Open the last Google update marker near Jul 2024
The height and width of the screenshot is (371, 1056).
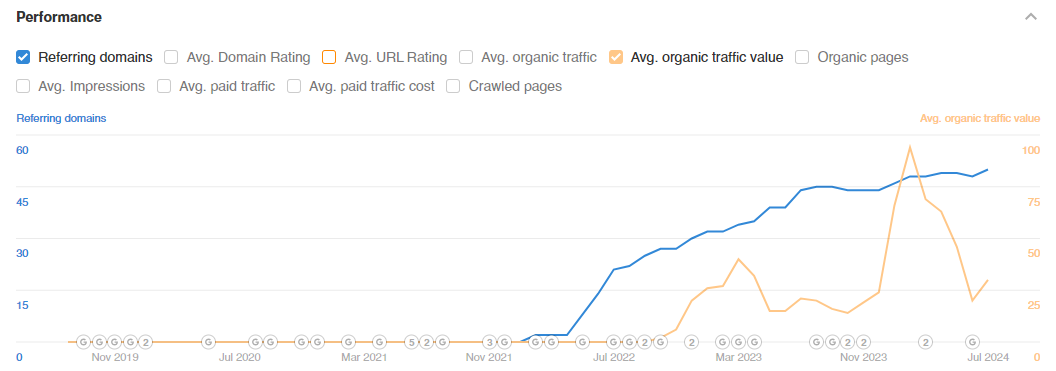coord(972,342)
